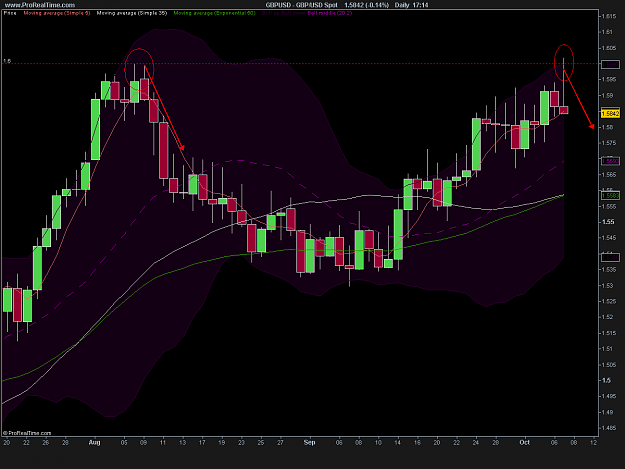Screen dimensions: 625x469
Task: Click the 1.525 price axis label
Action: point(609,301)
